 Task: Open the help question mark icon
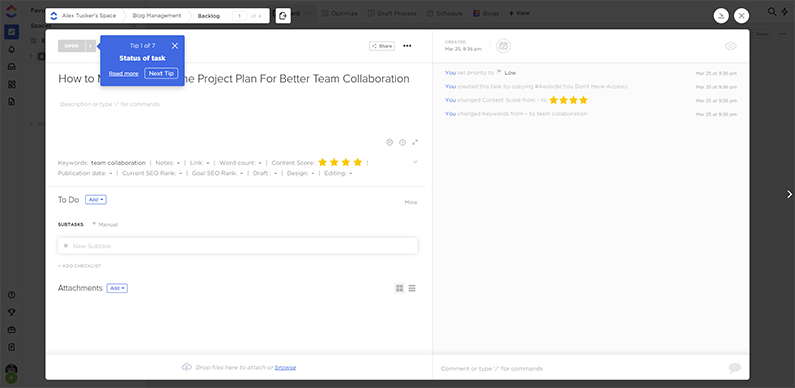(x=12, y=295)
